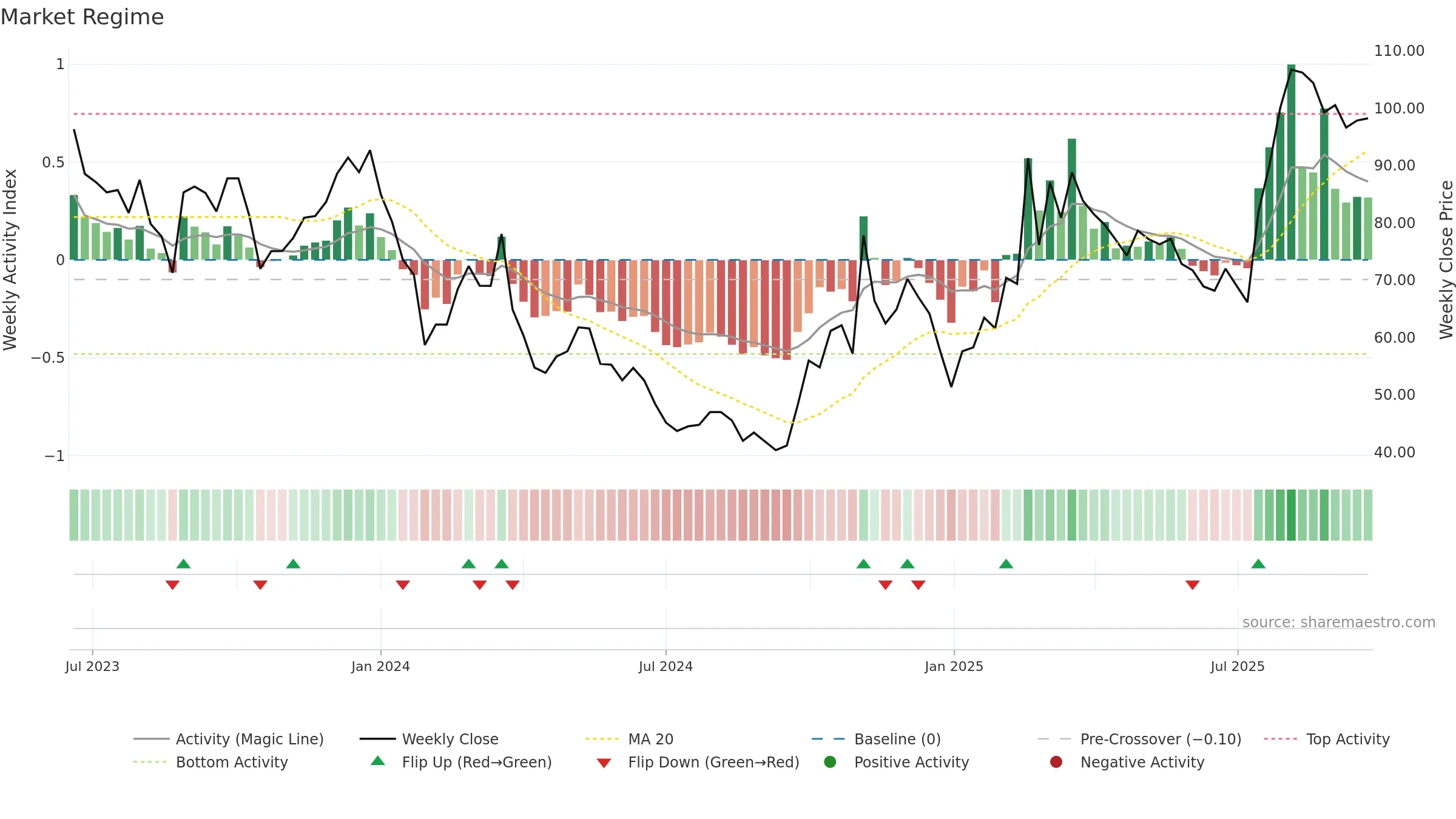1456x819 pixels.
Task: Click the Jan 2025 x-axis label
Action: coord(954,666)
